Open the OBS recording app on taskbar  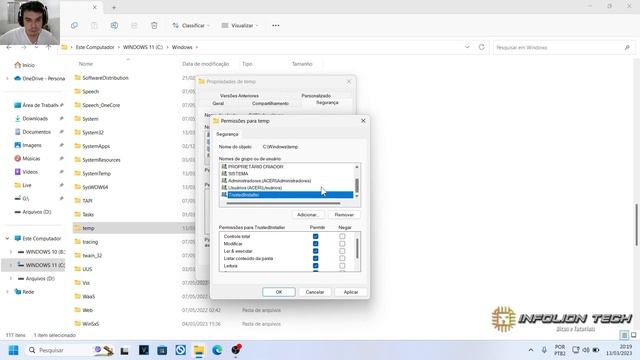pos(236,350)
